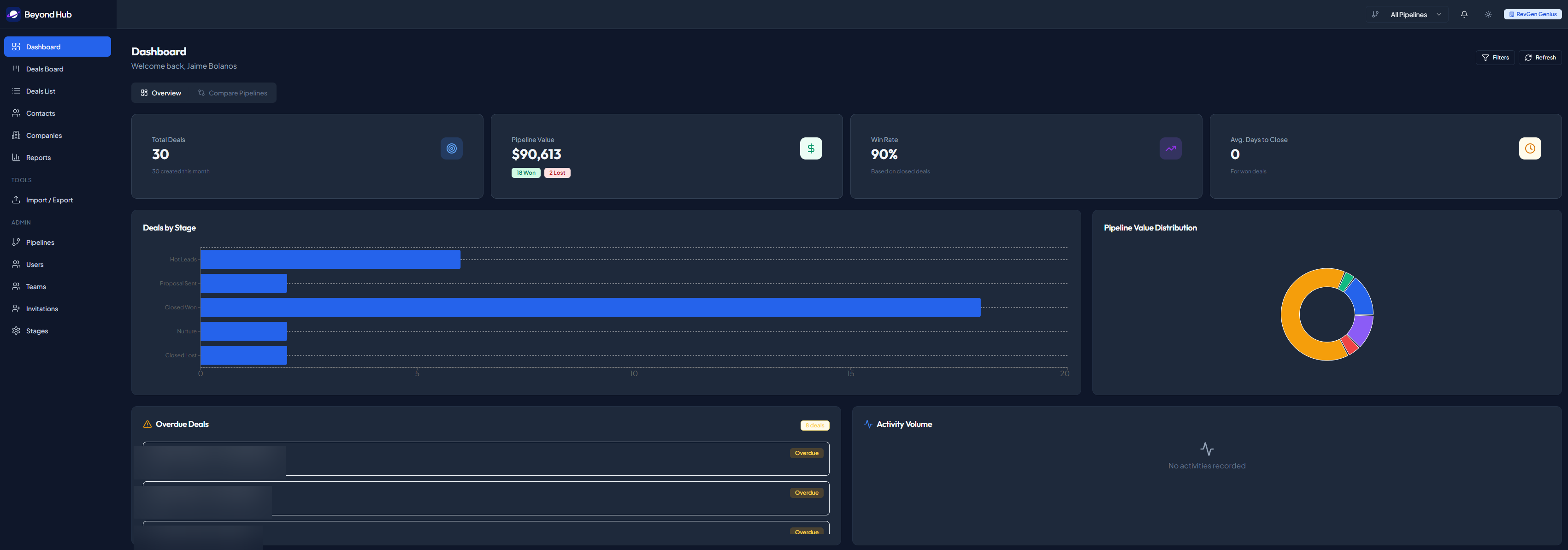Open the Companies section
The image size is (1568, 550).
[43, 135]
